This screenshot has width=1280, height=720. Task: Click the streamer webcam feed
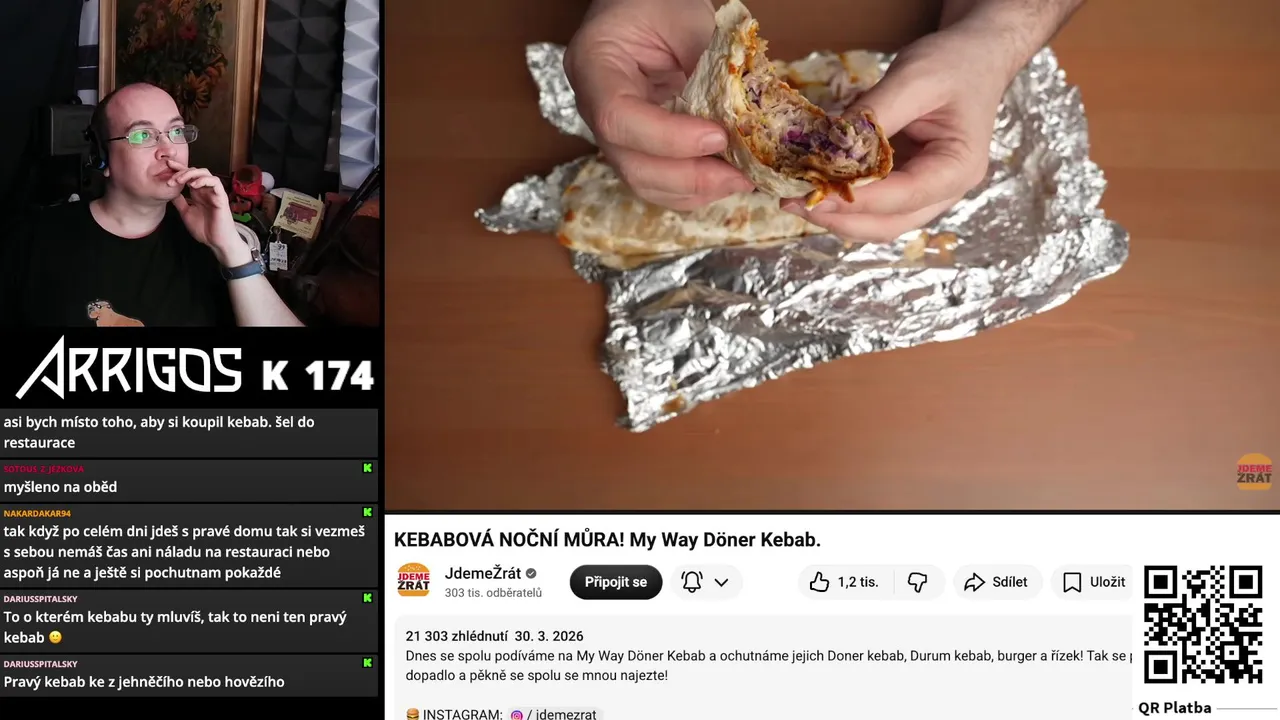point(190,164)
